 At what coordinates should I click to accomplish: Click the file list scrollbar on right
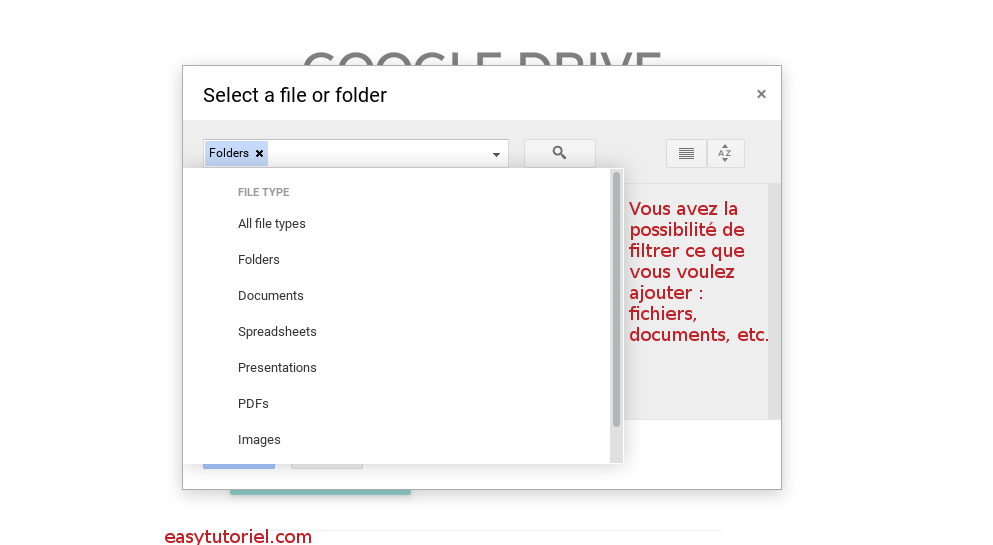coord(775,301)
